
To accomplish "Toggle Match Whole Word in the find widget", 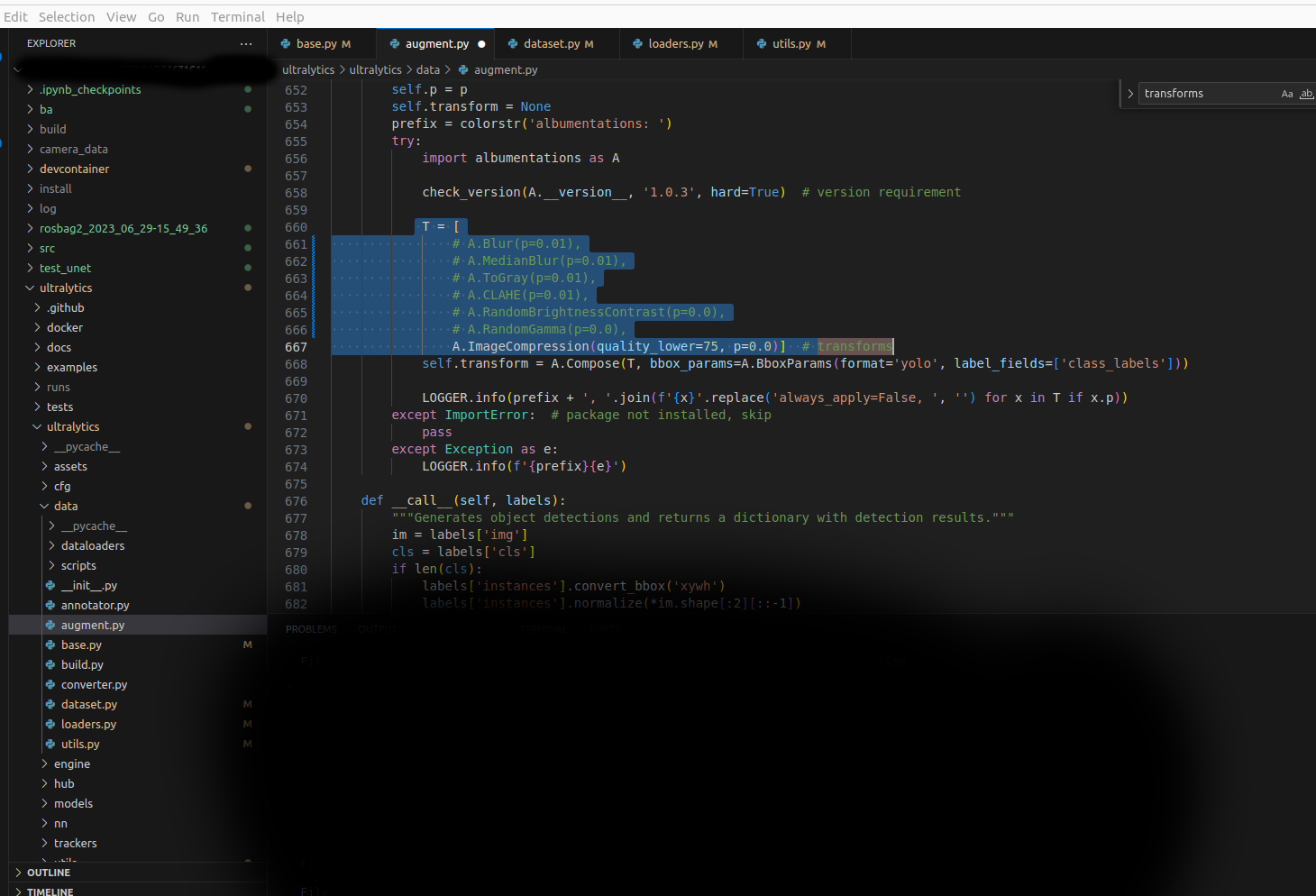I will coord(1306,93).
